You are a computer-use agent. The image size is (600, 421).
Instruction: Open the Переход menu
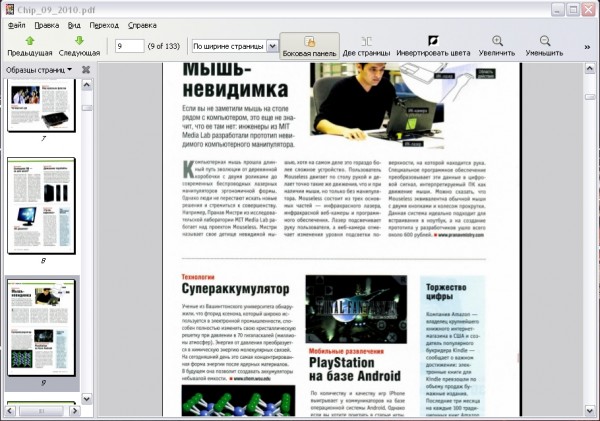click(x=104, y=25)
